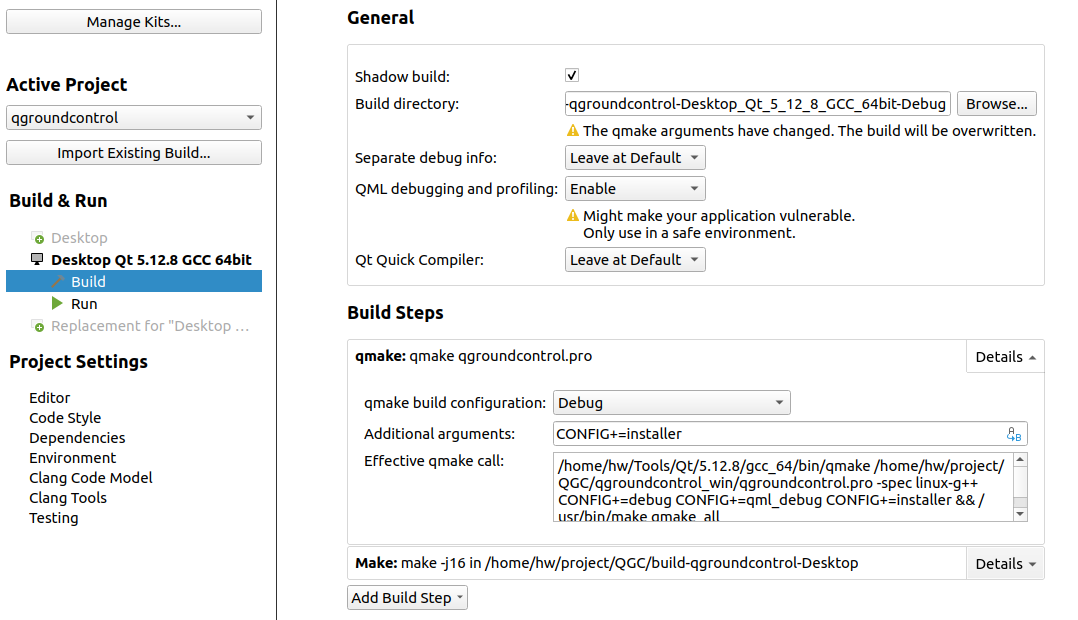Select Clang Tools under Project Settings
The height and width of the screenshot is (620, 1078).
67,497
